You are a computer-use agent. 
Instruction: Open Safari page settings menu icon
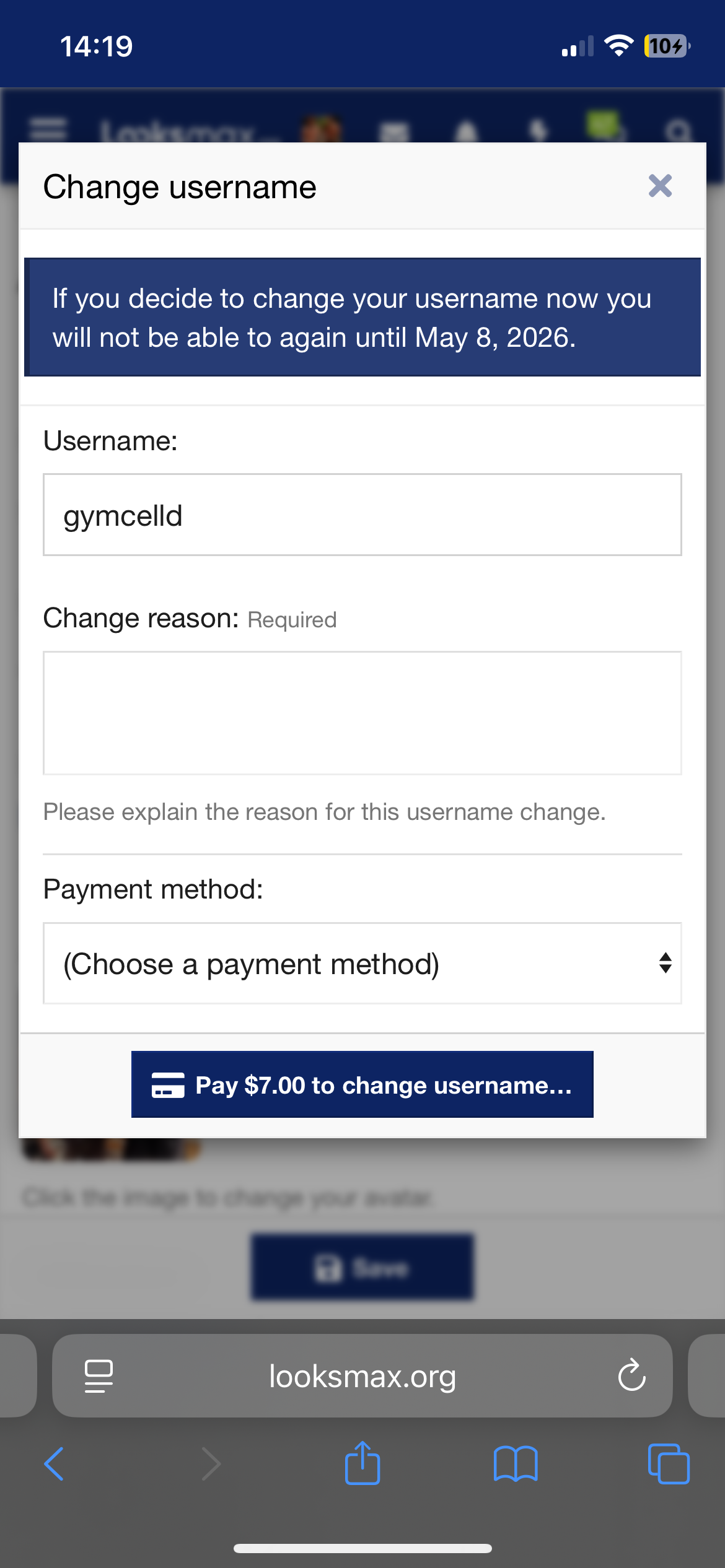click(99, 1375)
